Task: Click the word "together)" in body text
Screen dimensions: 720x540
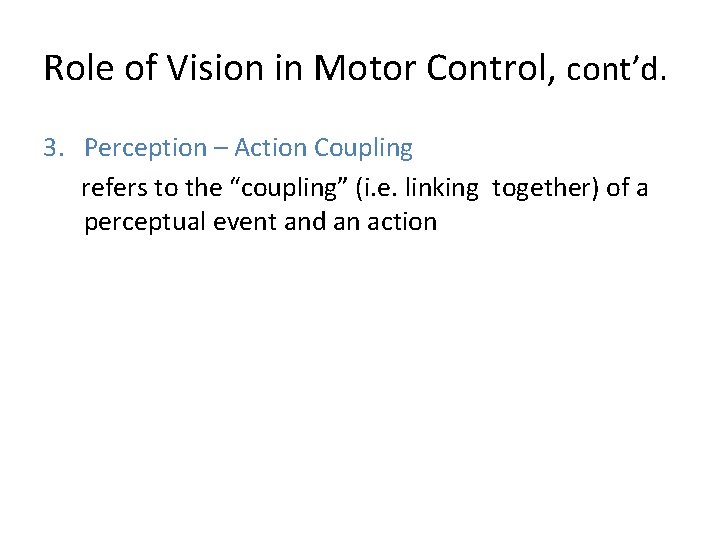Action: (546, 187)
